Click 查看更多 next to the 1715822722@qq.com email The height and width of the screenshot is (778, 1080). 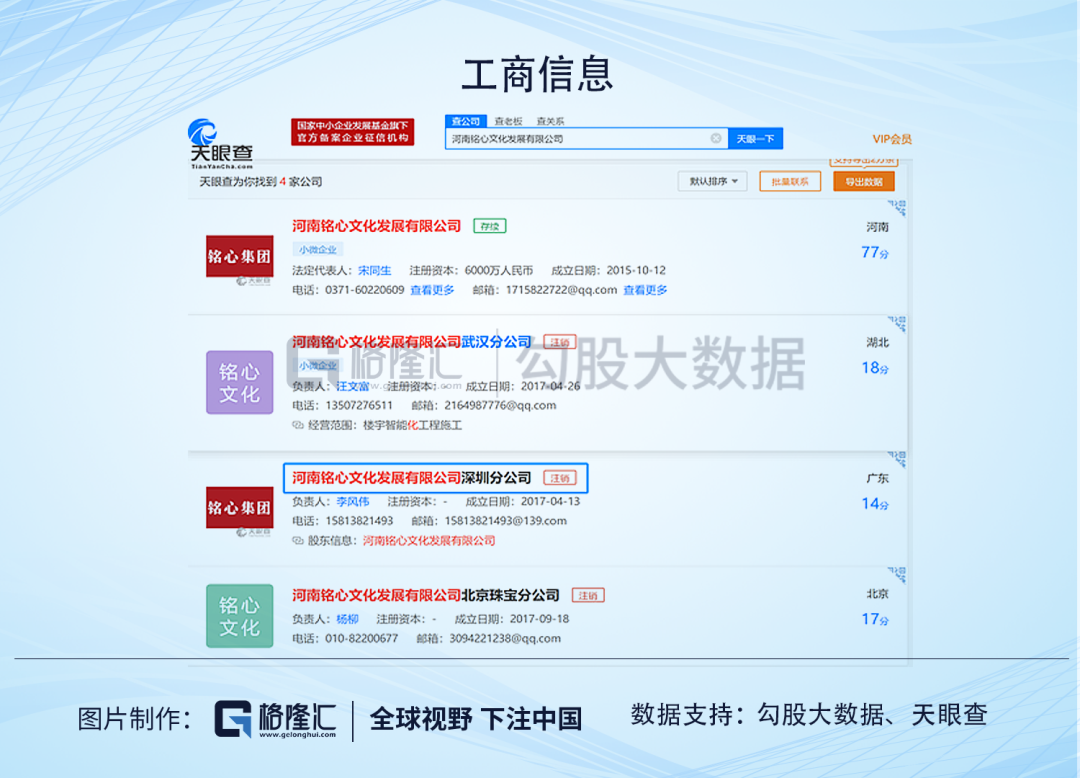tap(645, 290)
